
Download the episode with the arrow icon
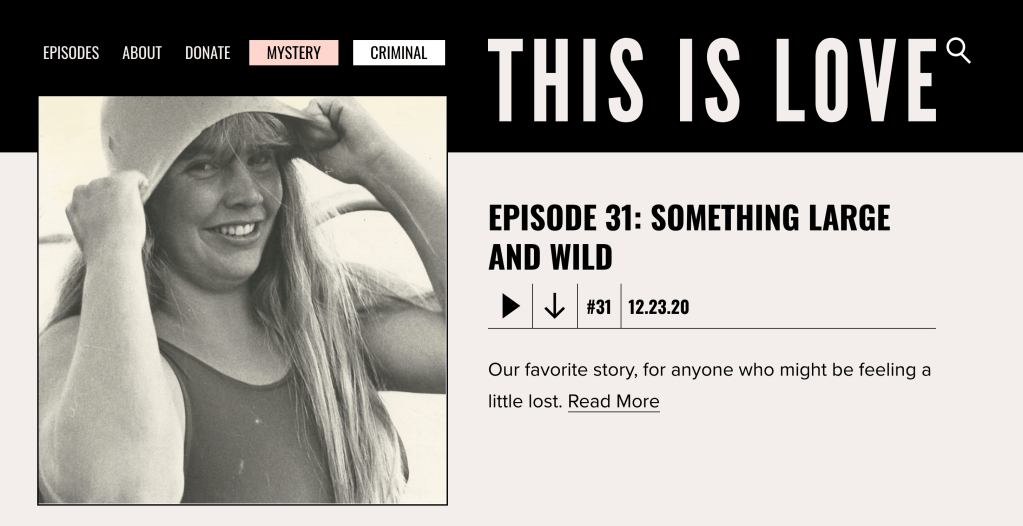point(555,306)
